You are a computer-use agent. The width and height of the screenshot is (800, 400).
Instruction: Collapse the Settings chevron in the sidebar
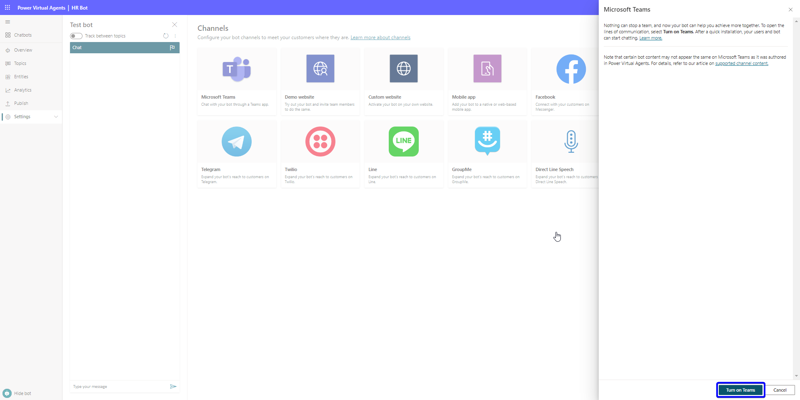[x=56, y=117]
